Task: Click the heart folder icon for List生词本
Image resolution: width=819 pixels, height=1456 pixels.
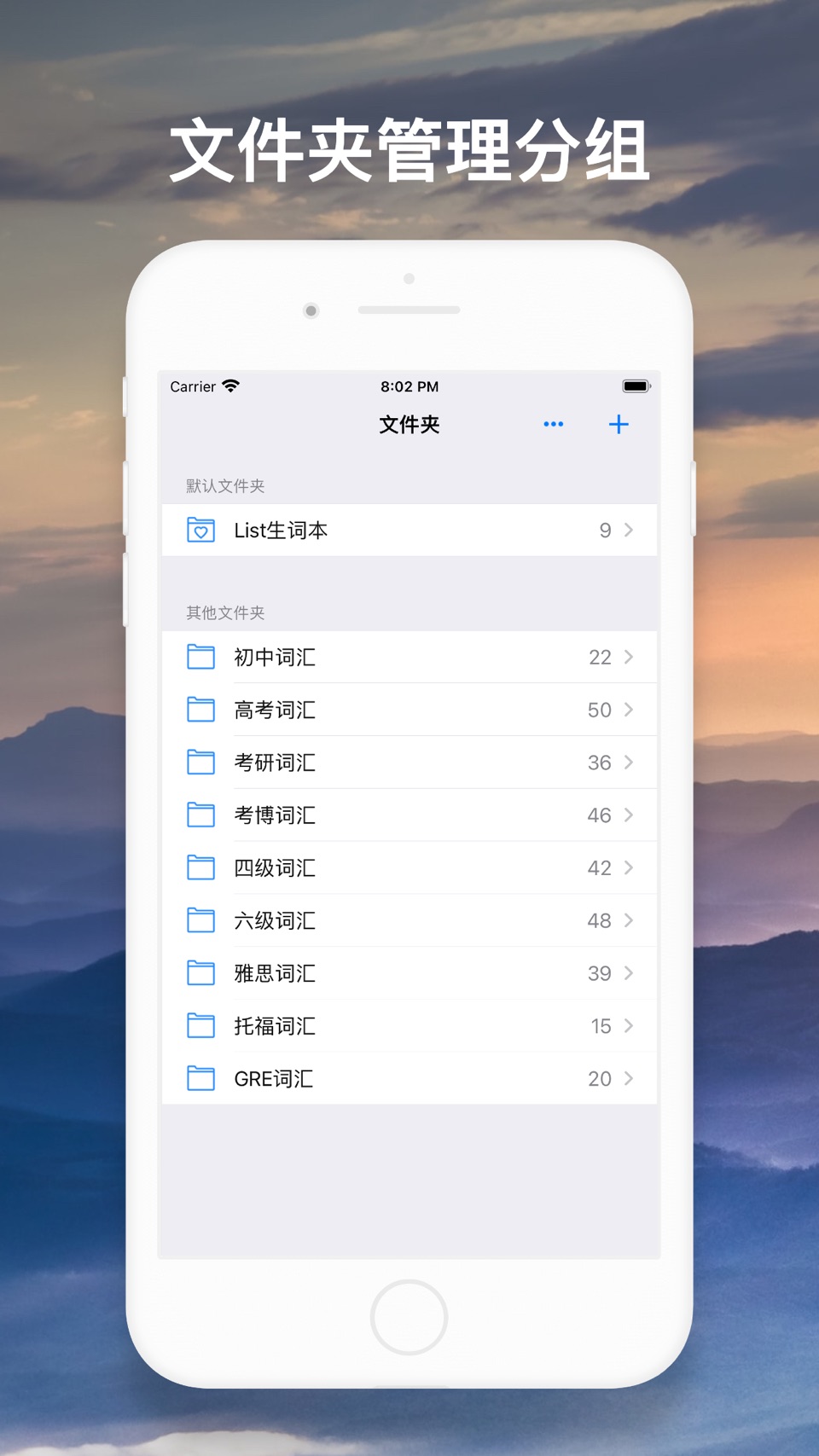Action: [x=200, y=530]
